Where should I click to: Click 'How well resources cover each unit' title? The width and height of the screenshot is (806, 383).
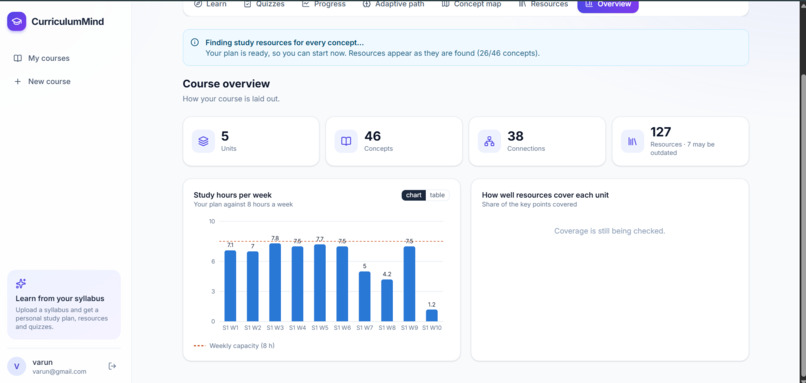545,195
